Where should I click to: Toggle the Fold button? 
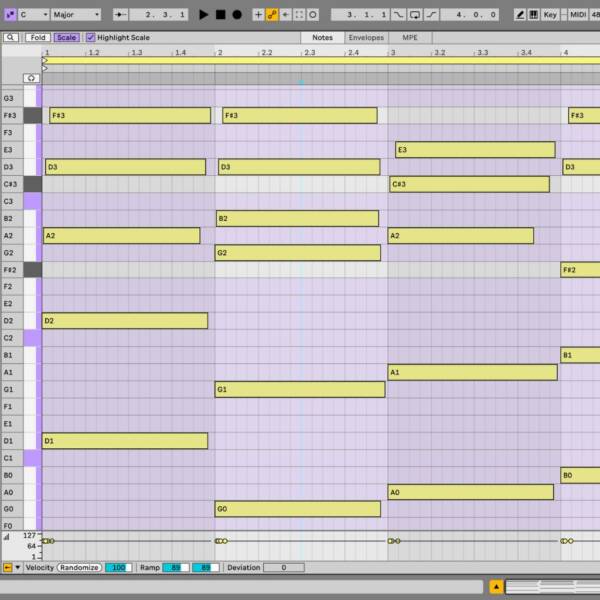[38, 38]
